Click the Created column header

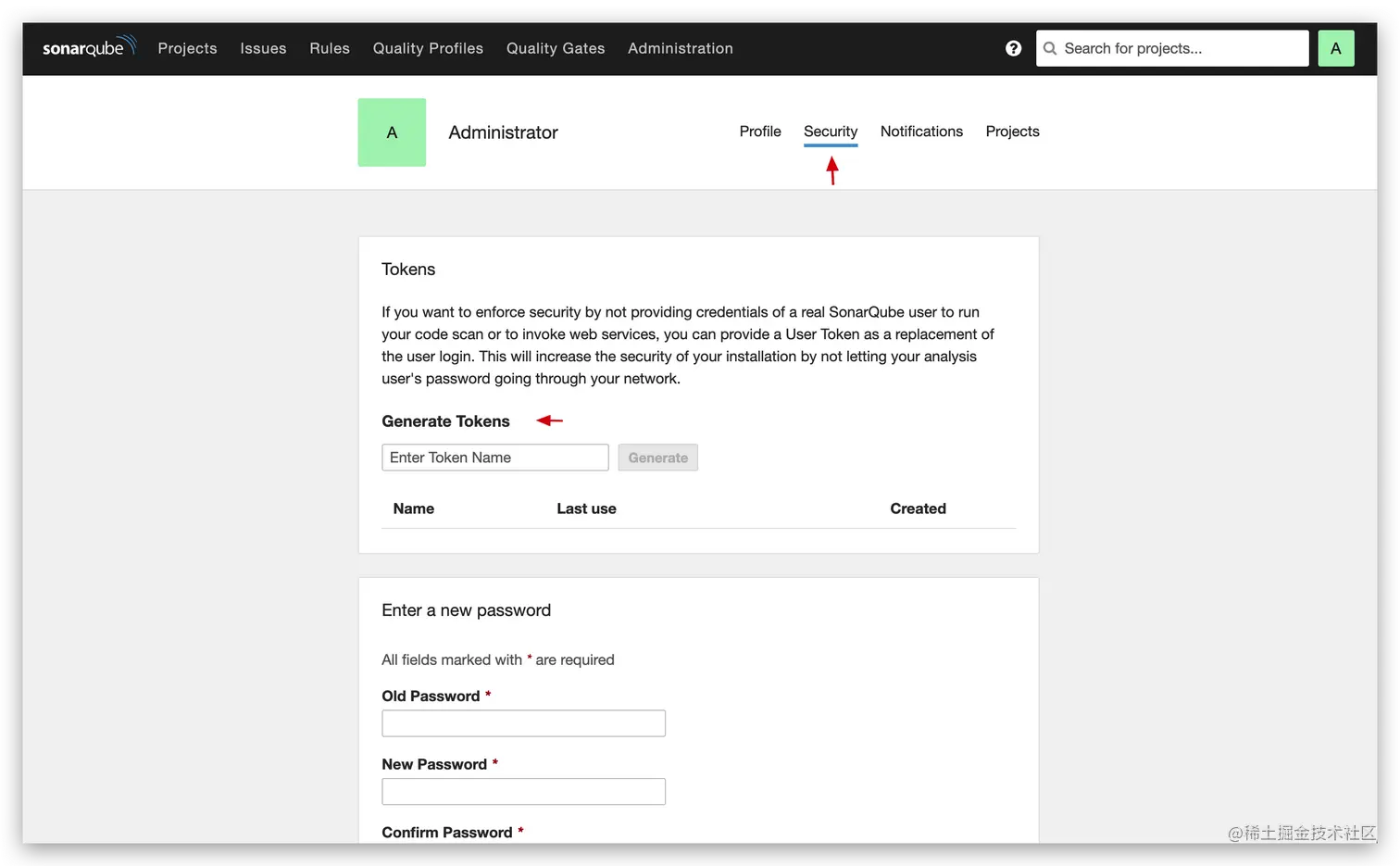click(x=918, y=508)
